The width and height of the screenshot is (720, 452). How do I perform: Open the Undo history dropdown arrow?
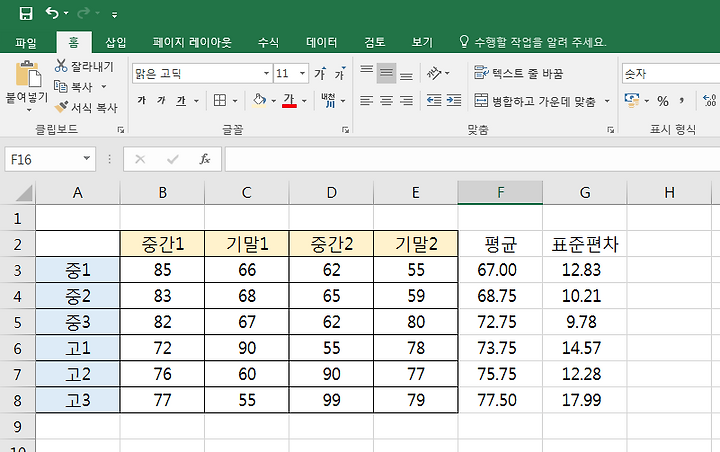point(66,14)
